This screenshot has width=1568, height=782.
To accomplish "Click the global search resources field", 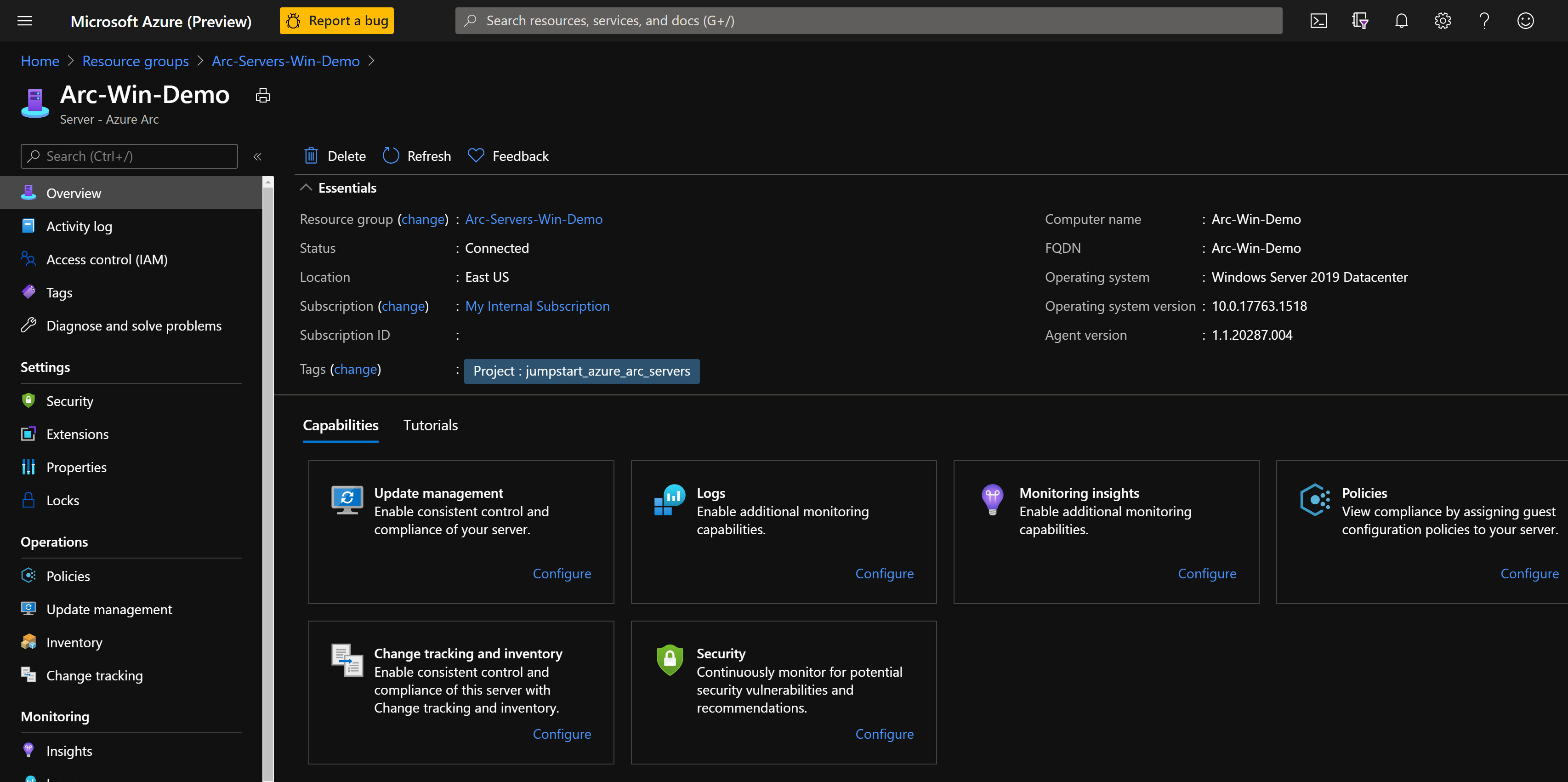I will [869, 21].
